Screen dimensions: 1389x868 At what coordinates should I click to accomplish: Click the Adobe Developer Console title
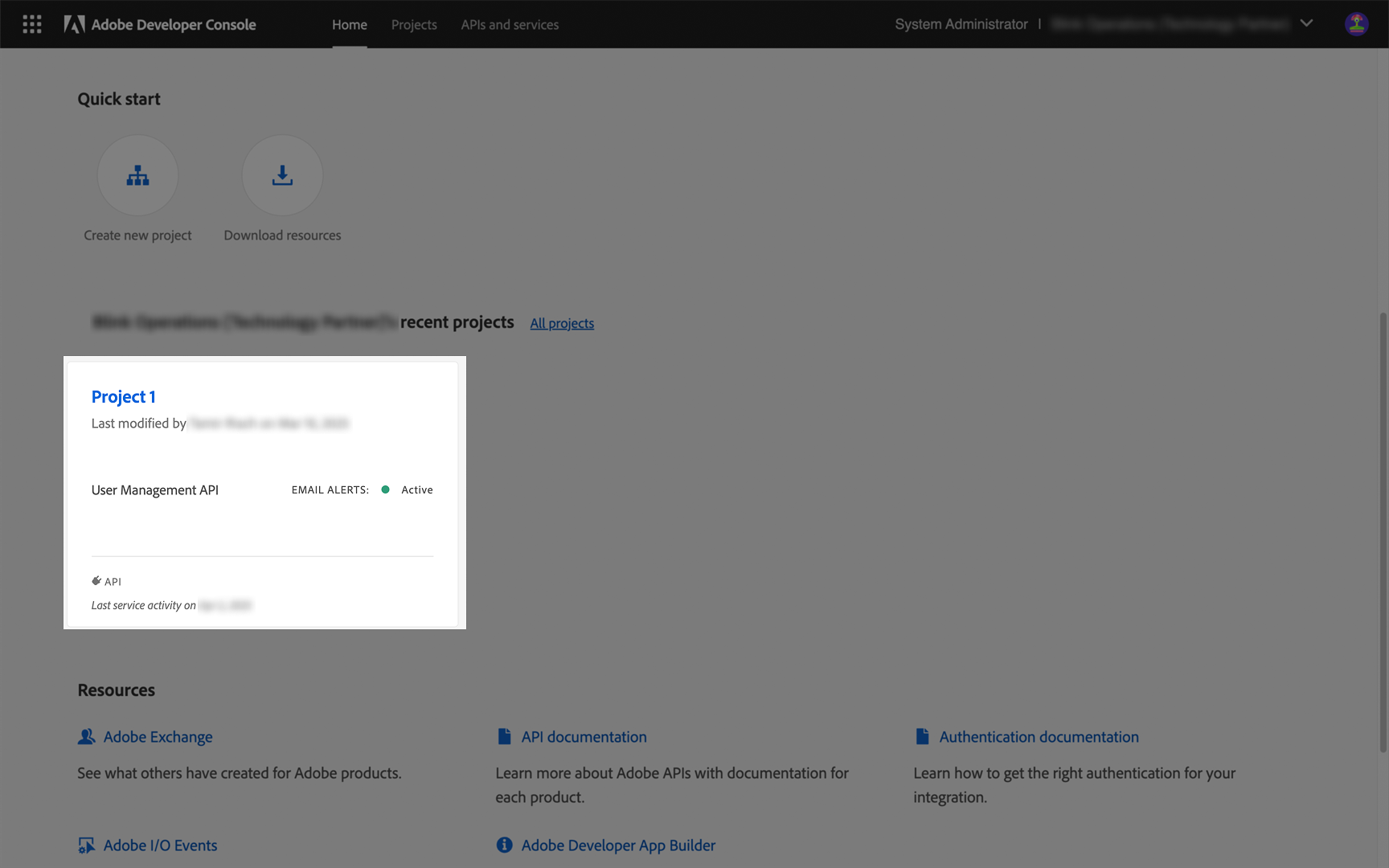point(174,25)
